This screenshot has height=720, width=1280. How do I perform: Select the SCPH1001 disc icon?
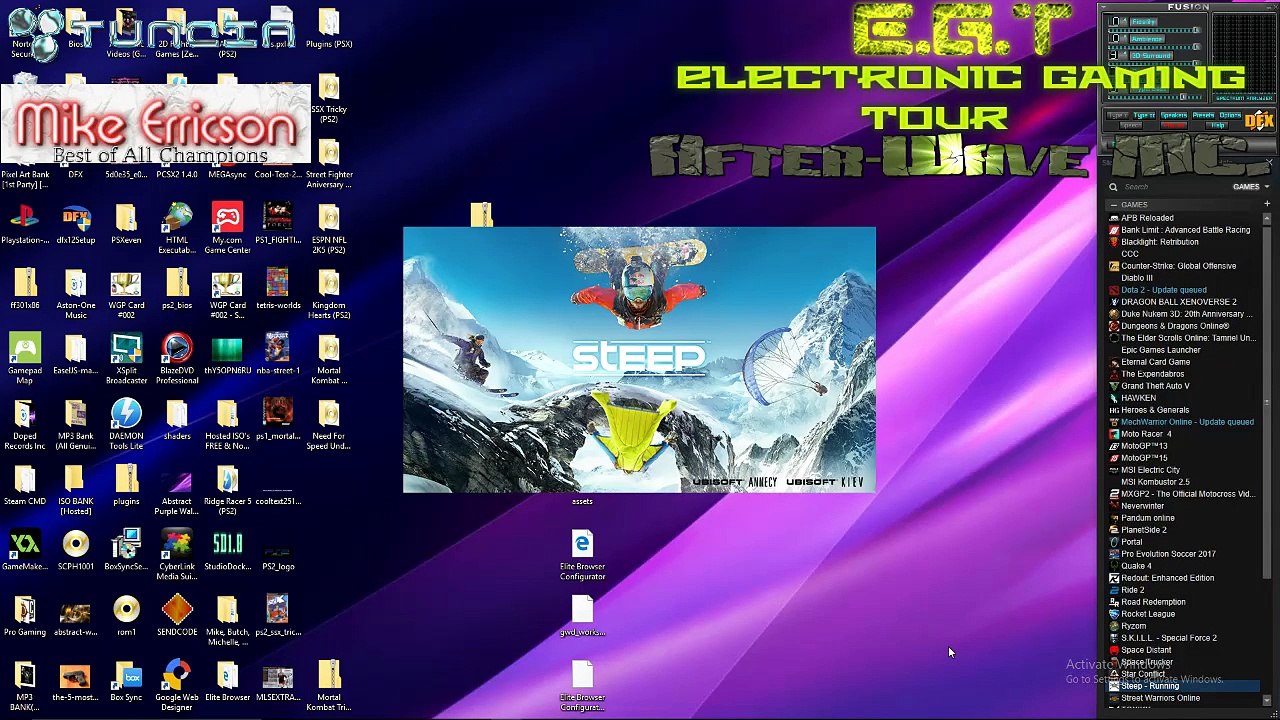pos(76,550)
